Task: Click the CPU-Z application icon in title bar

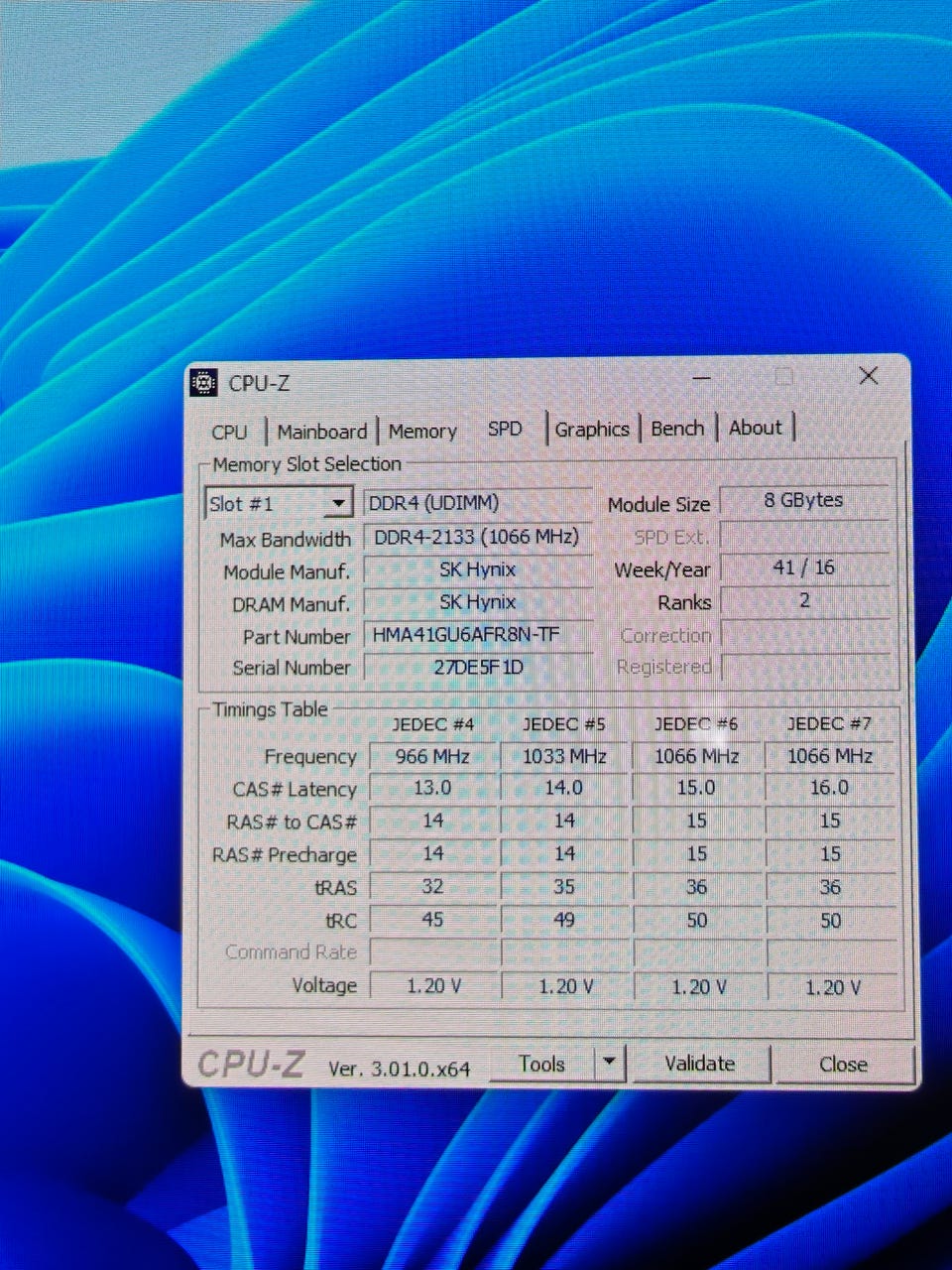Action: click(203, 382)
